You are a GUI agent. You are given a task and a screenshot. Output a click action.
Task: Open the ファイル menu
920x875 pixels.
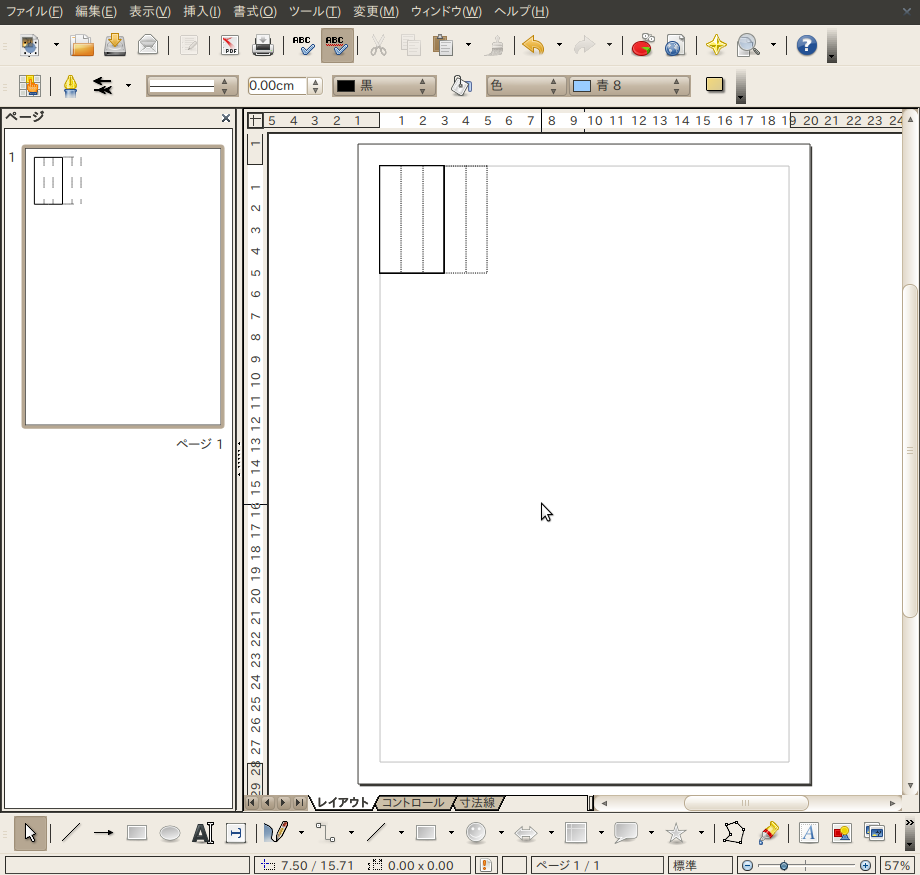click(34, 11)
